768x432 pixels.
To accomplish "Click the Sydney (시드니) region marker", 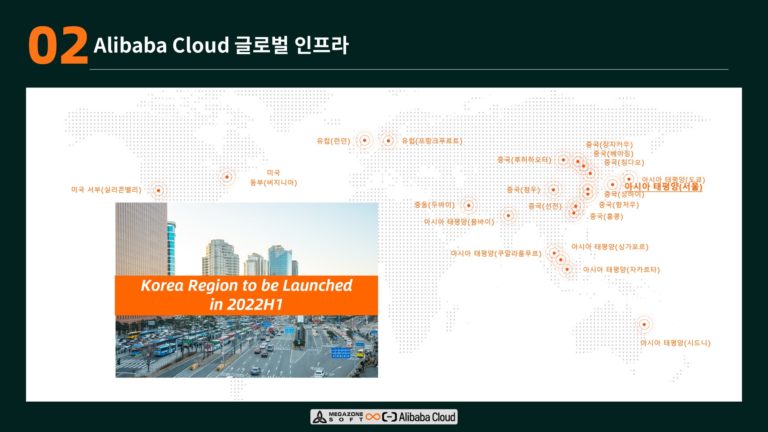I will 644,323.
